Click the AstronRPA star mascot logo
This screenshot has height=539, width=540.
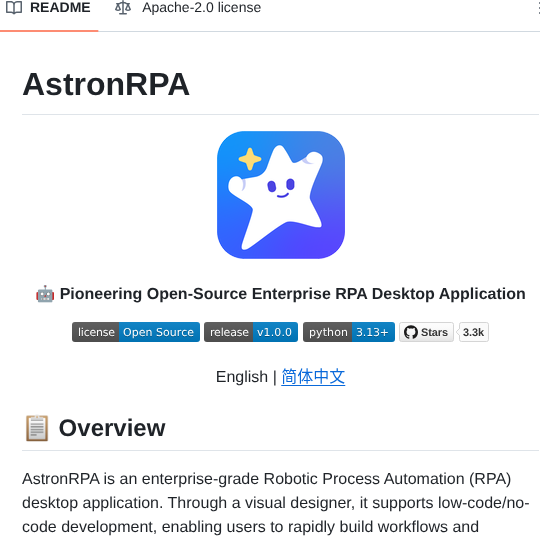coord(281,195)
